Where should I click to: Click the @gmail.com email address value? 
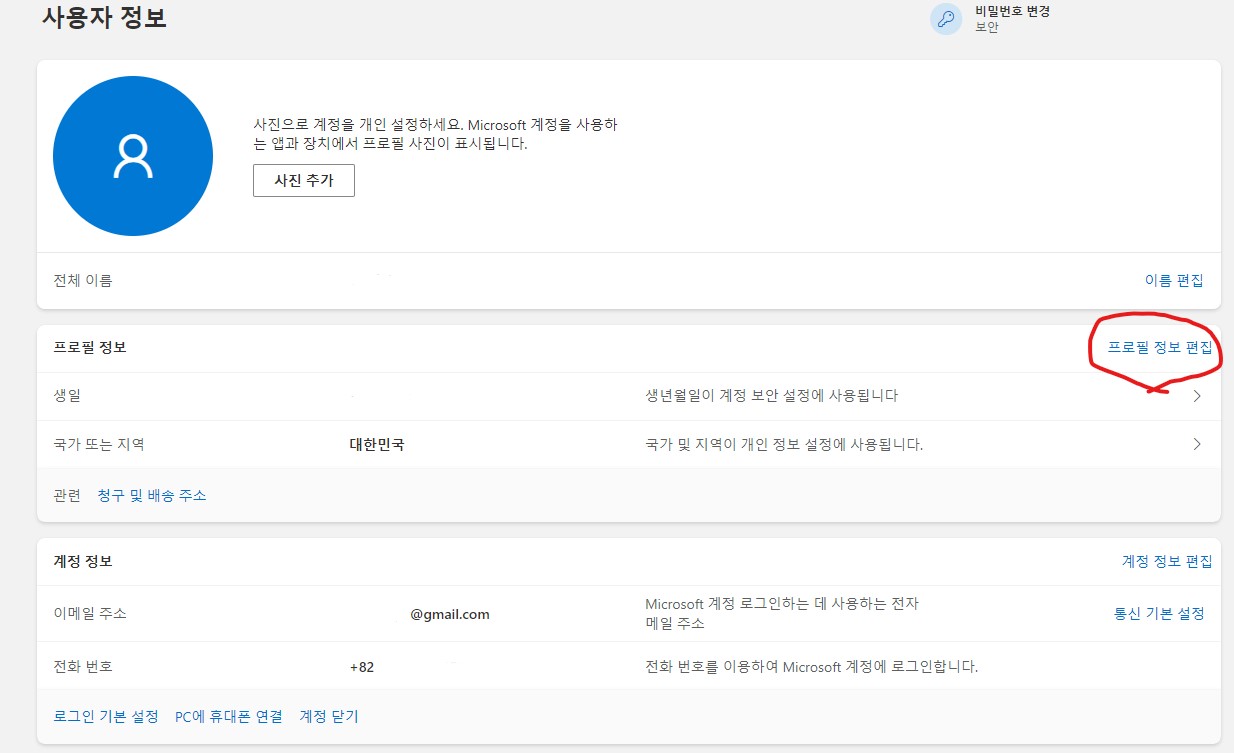click(450, 614)
